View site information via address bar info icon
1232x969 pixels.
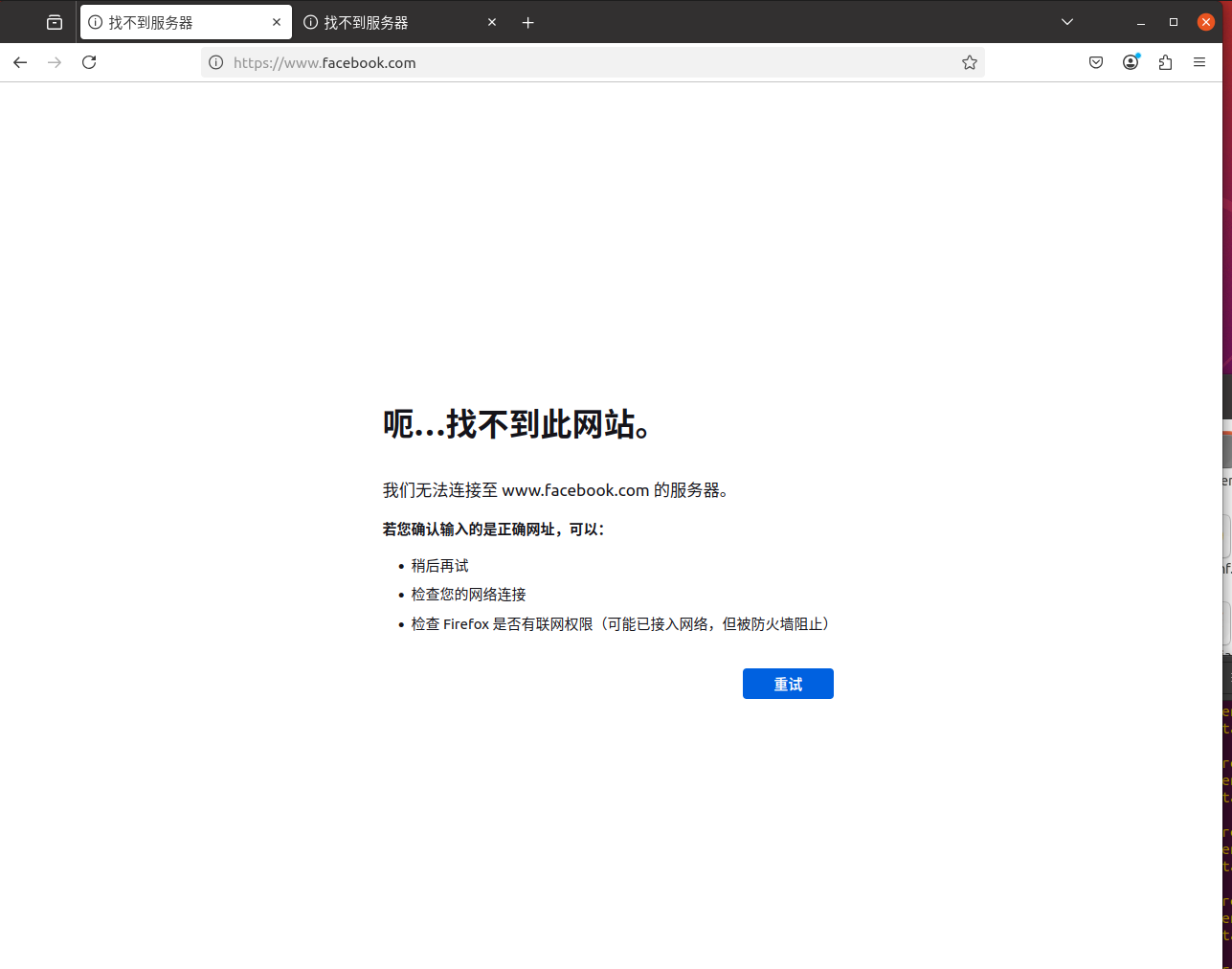[215, 62]
